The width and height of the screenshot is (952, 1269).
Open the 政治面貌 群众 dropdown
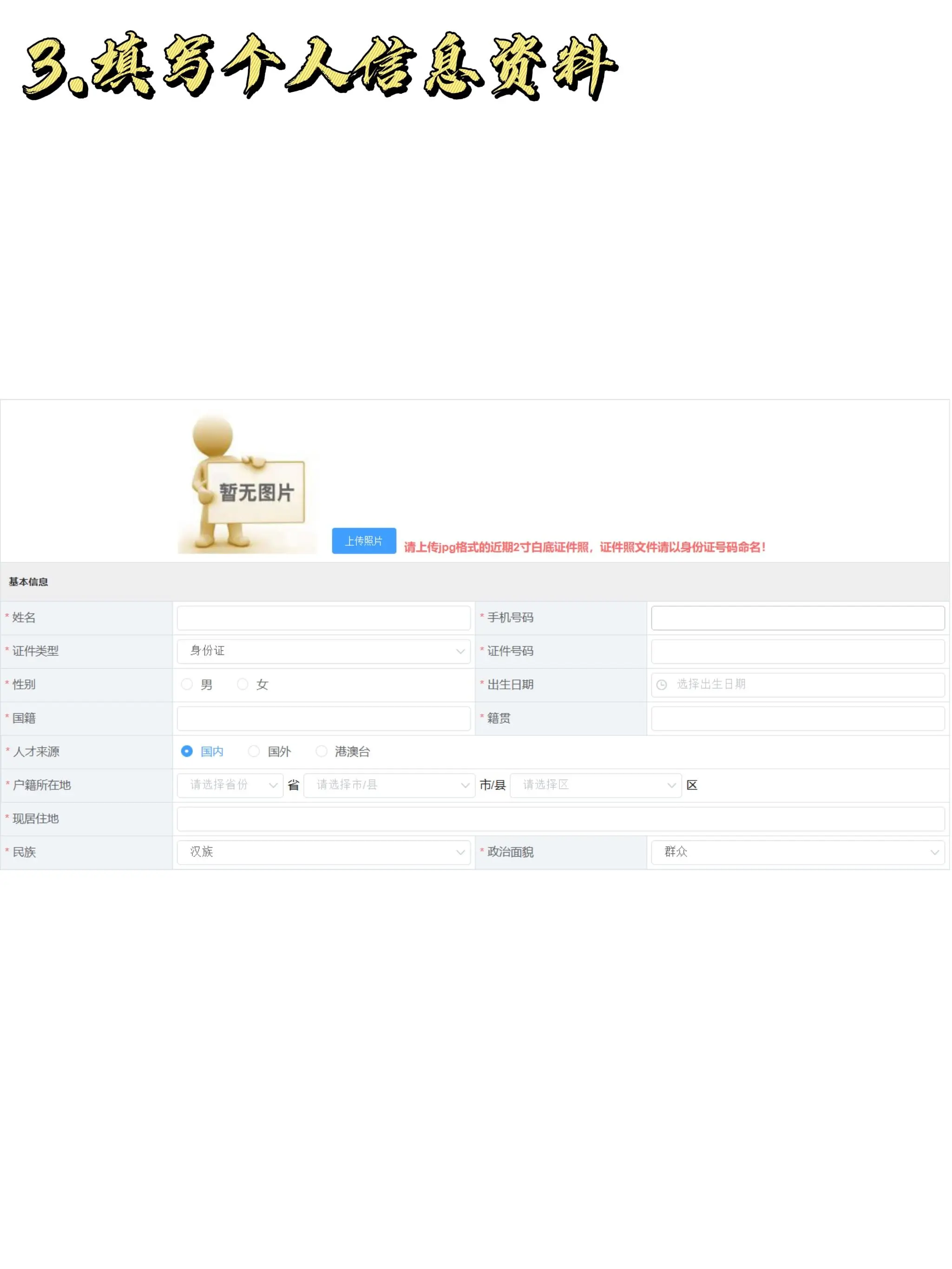pos(798,853)
